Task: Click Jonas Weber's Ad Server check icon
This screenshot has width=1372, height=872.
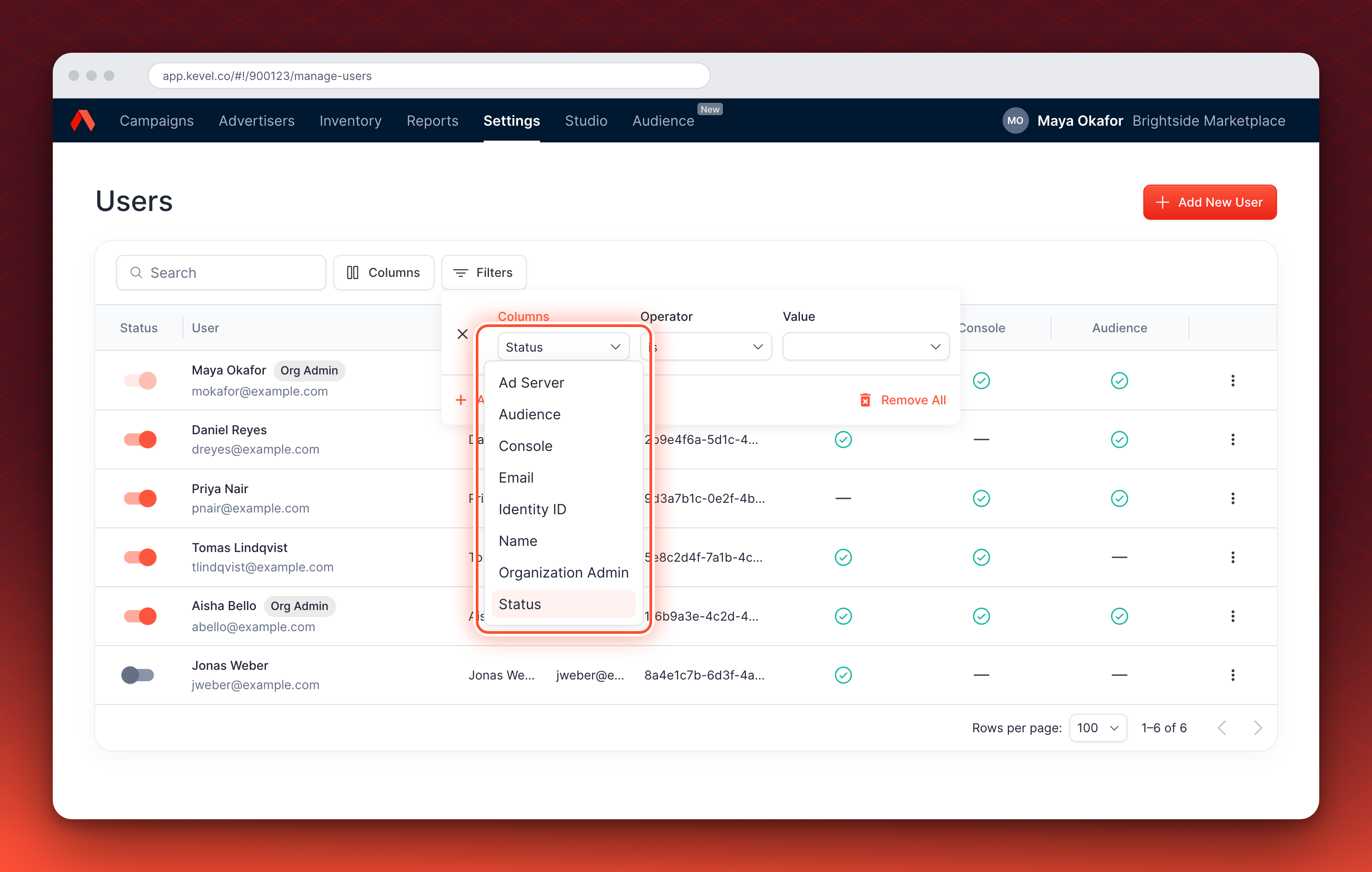Action: tap(843, 675)
